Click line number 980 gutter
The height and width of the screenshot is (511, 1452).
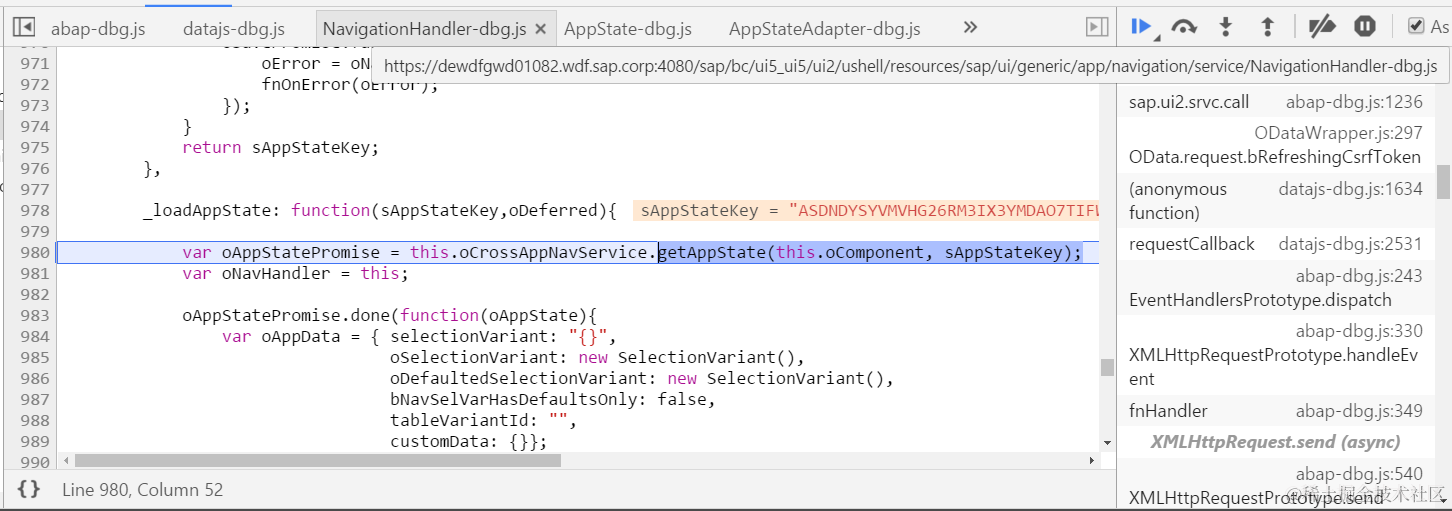click(x=34, y=252)
